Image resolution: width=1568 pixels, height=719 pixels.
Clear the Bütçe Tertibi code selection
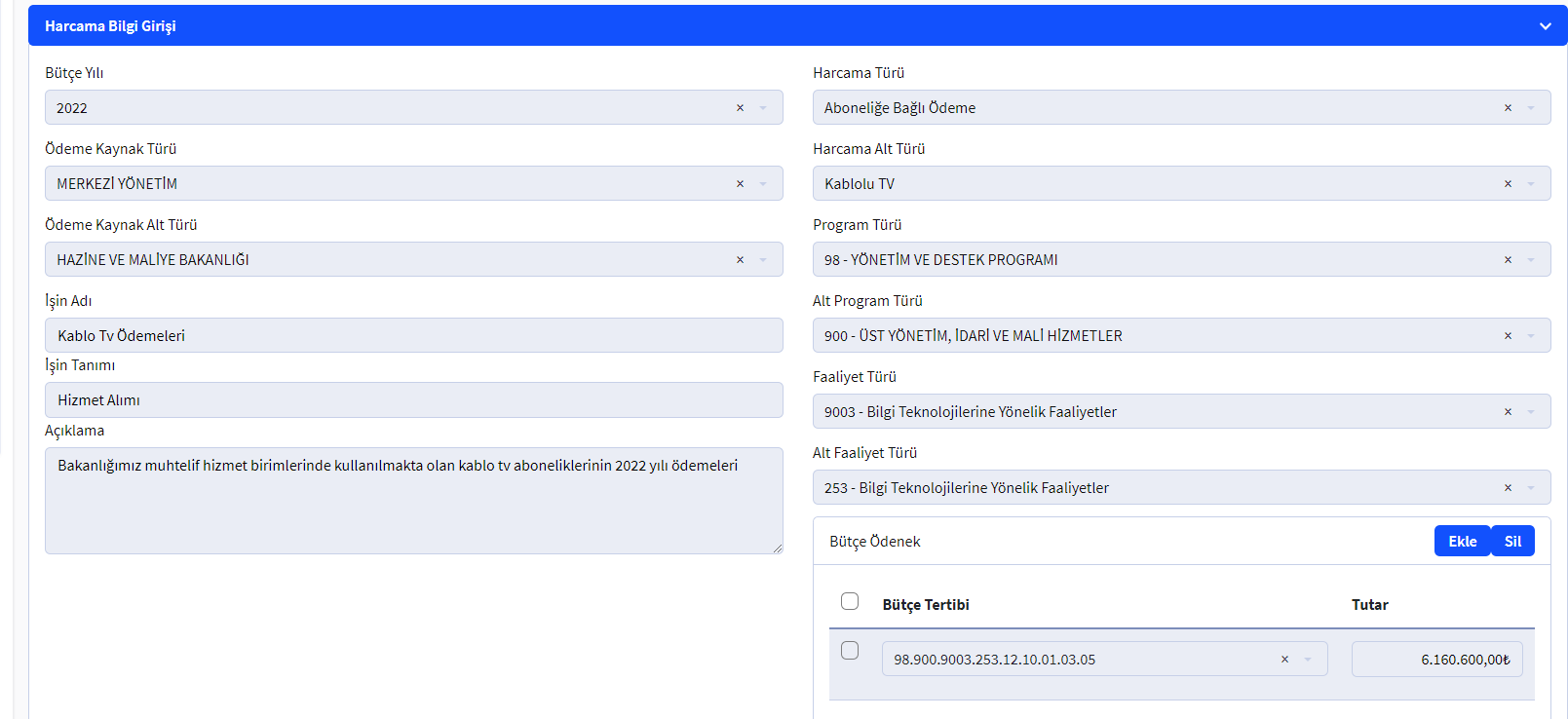(1284, 660)
